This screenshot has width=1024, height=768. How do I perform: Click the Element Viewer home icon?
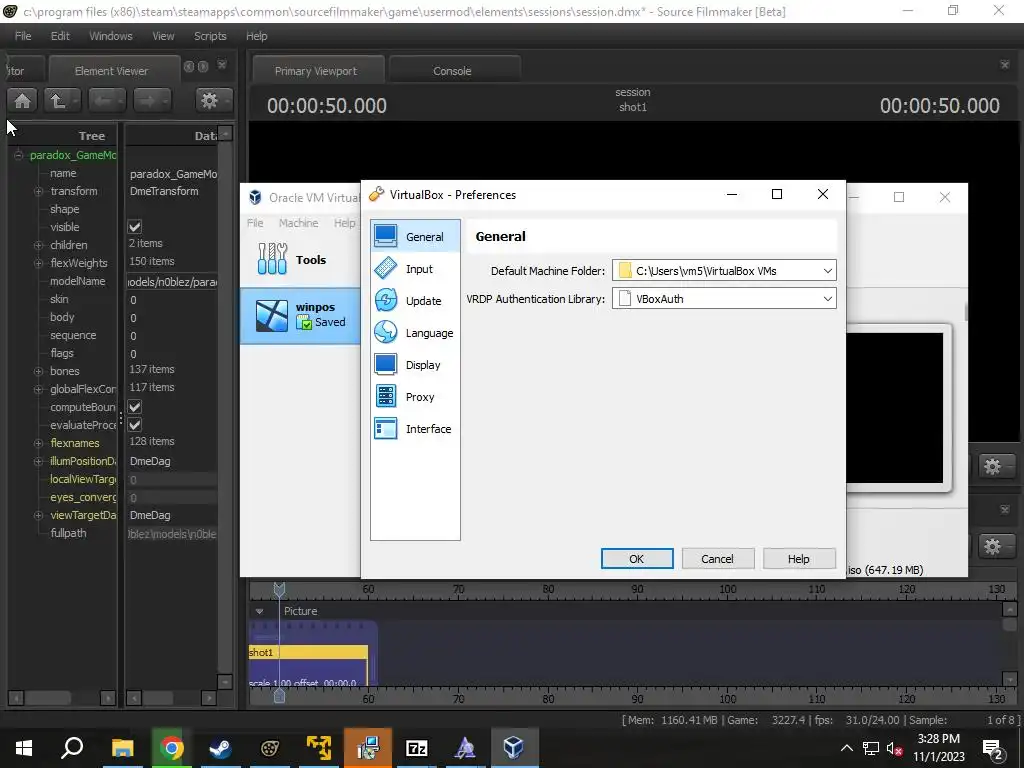(22, 101)
